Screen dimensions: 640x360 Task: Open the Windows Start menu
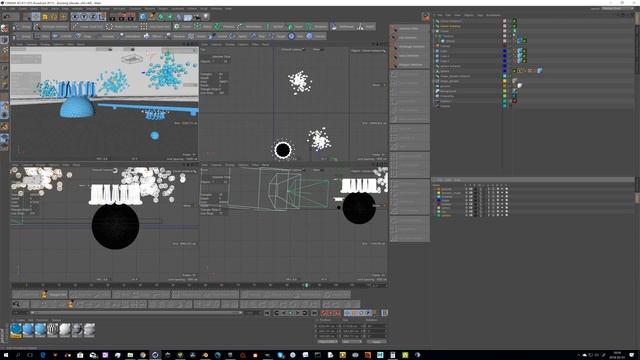point(5,355)
